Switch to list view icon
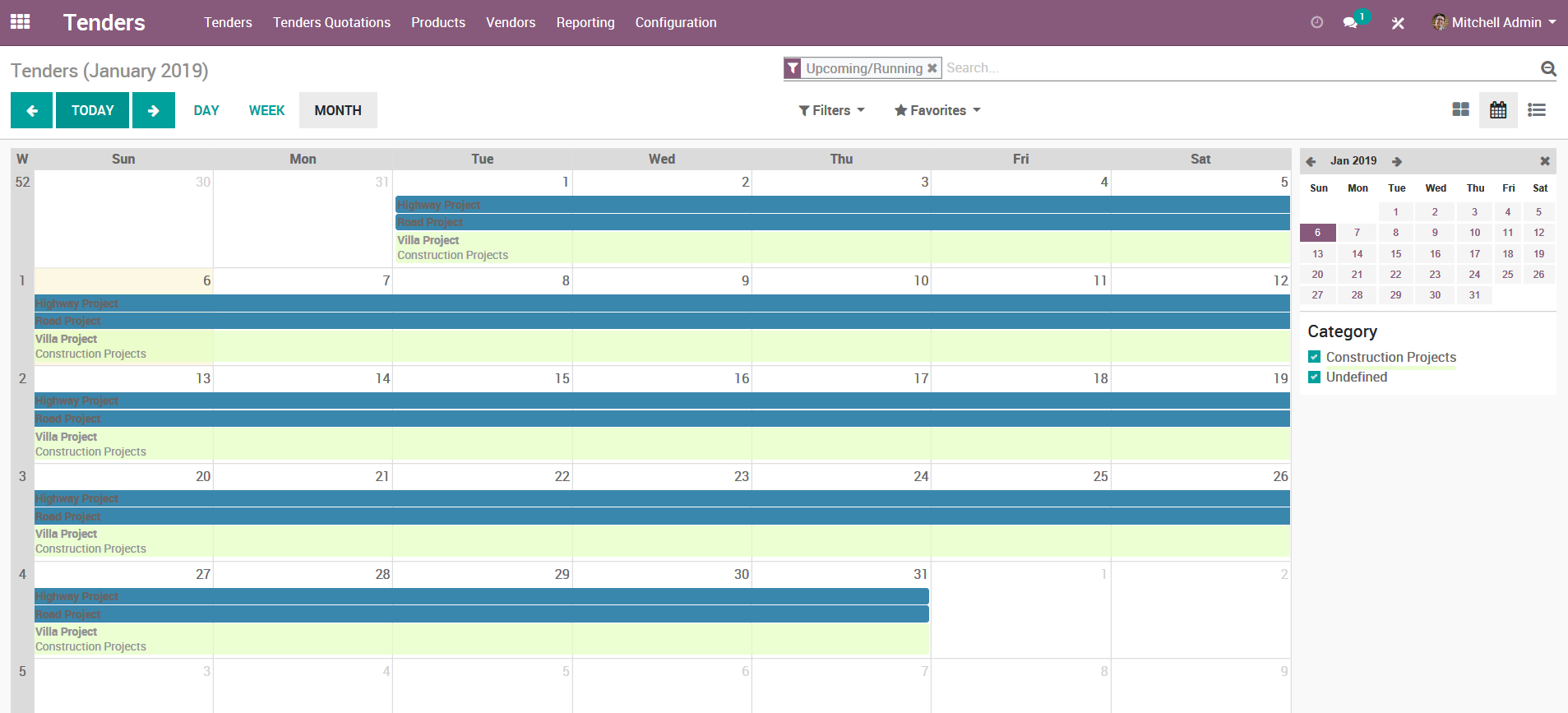This screenshot has height=713, width=1568. [1536, 109]
